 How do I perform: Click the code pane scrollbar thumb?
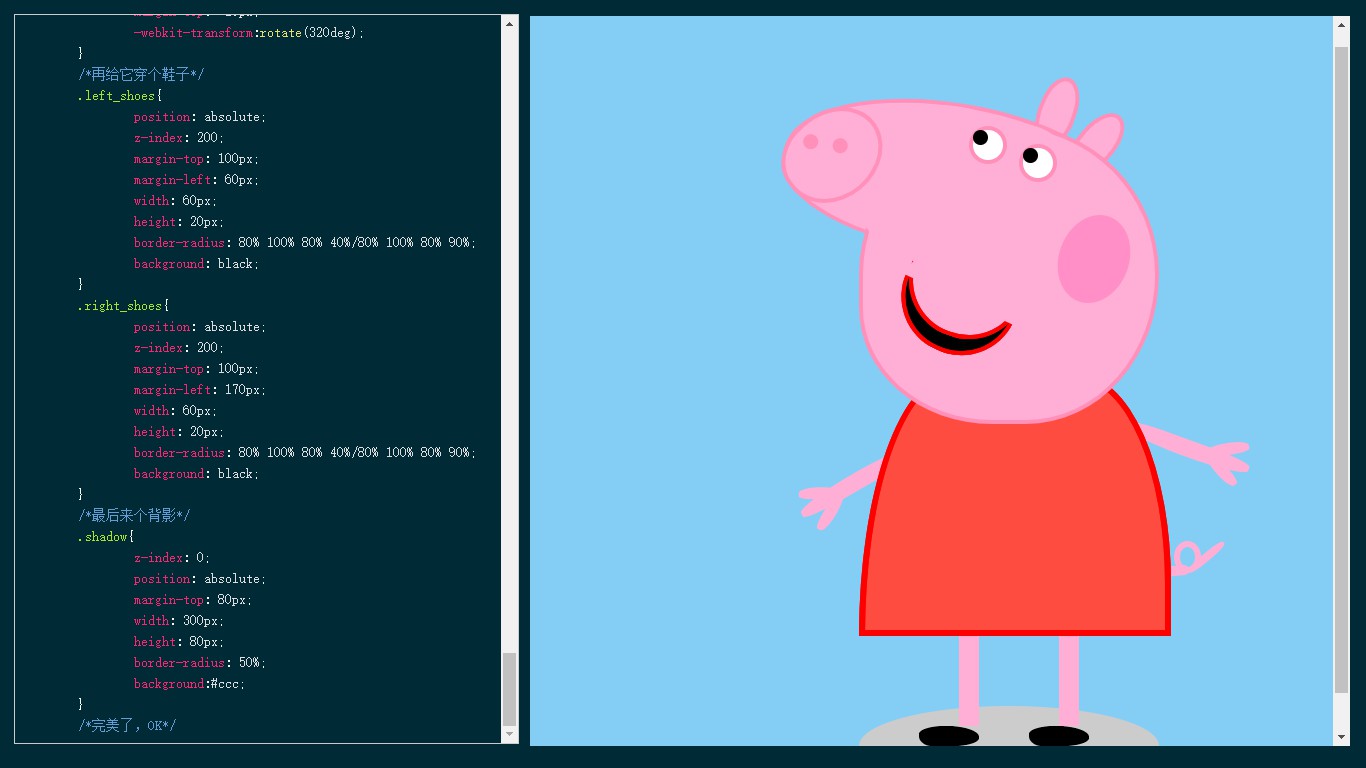510,689
